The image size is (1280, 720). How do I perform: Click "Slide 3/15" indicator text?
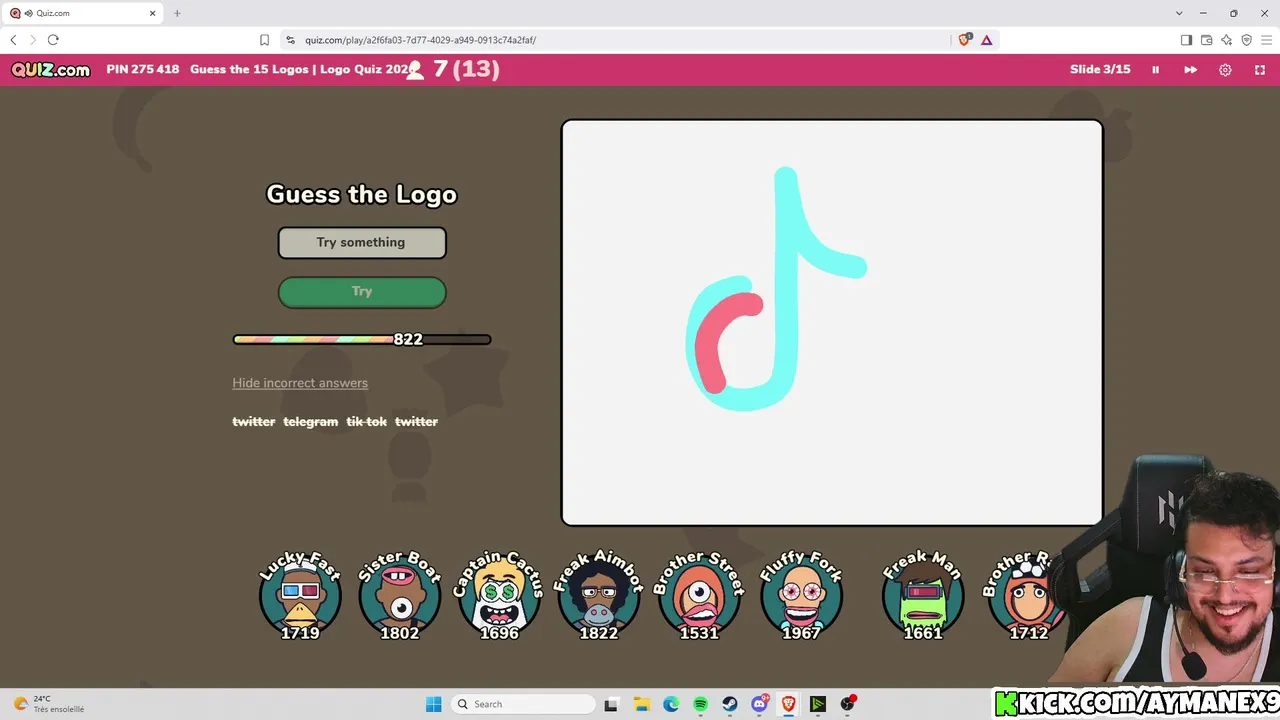pyautogui.click(x=1100, y=70)
